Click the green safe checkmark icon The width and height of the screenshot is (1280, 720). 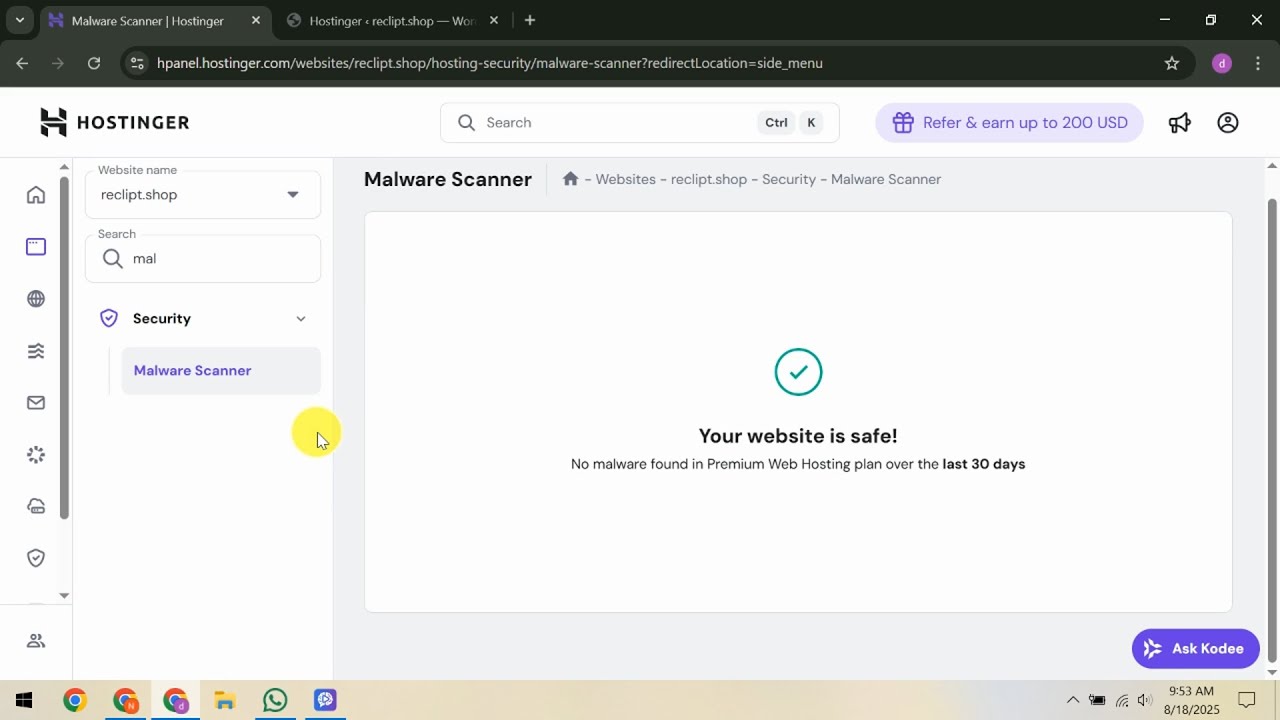point(798,372)
